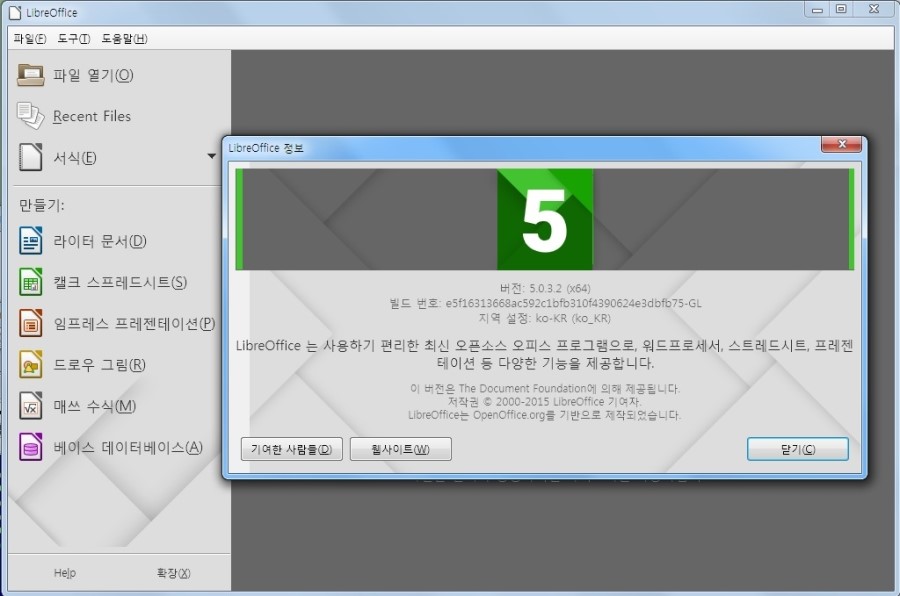Maximize the LibreOffice main window
The image size is (900, 596).
[x=841, y=9]
